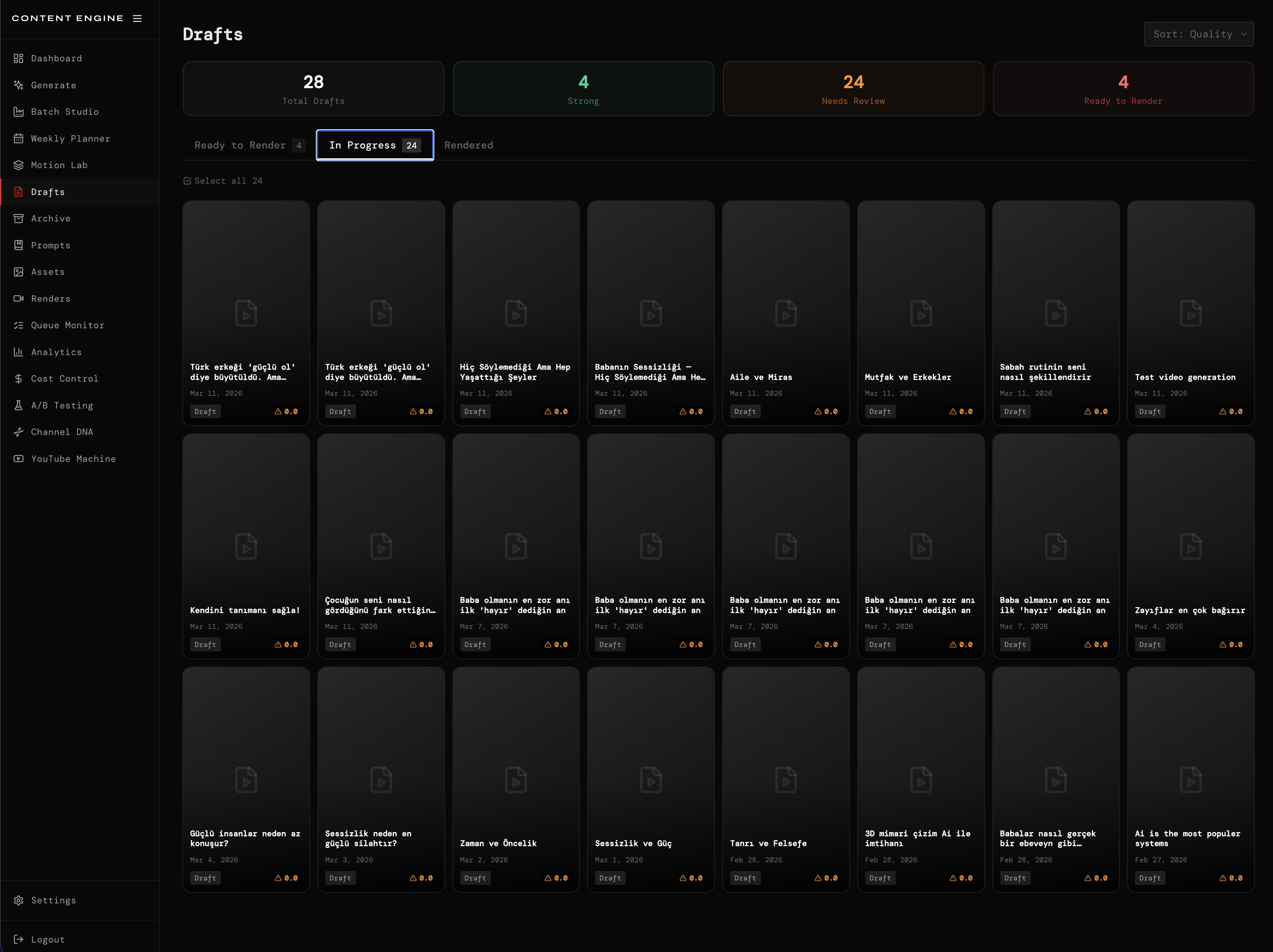Open the Dashboard page
Screen dimensions: 1273x952
click(x=56, y=58)
